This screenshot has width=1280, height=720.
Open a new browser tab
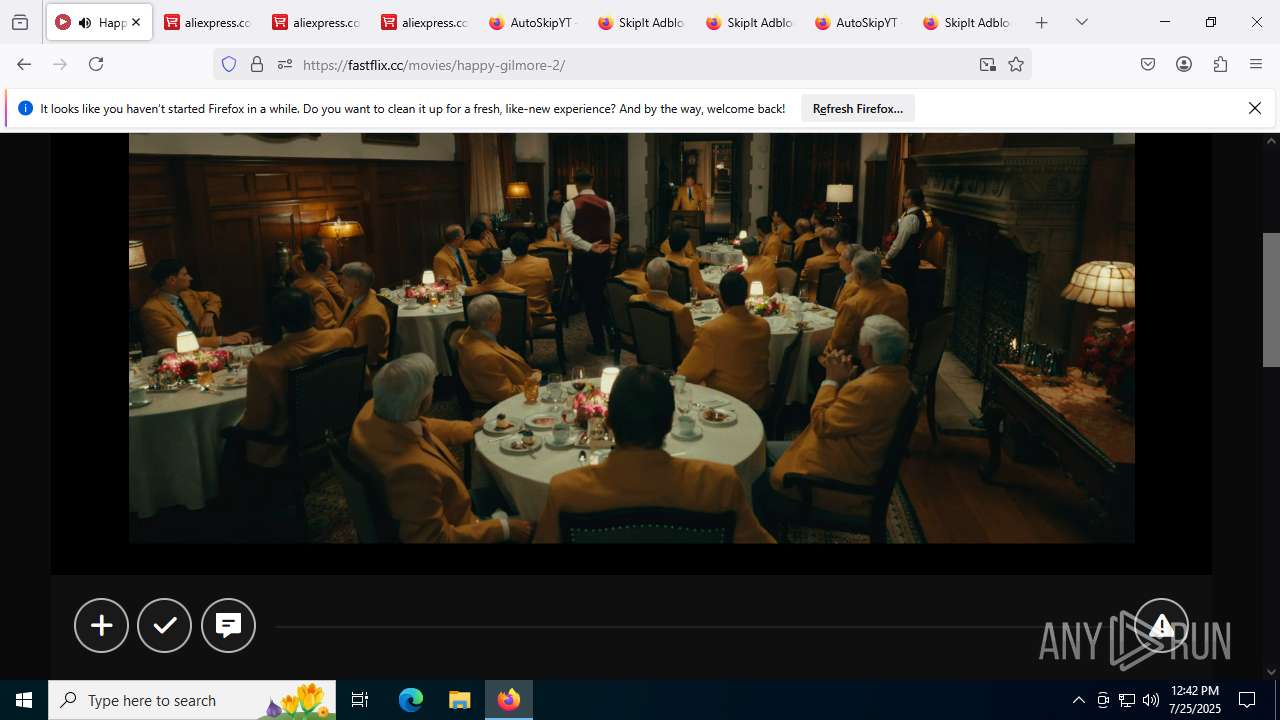pos(1042,22)
